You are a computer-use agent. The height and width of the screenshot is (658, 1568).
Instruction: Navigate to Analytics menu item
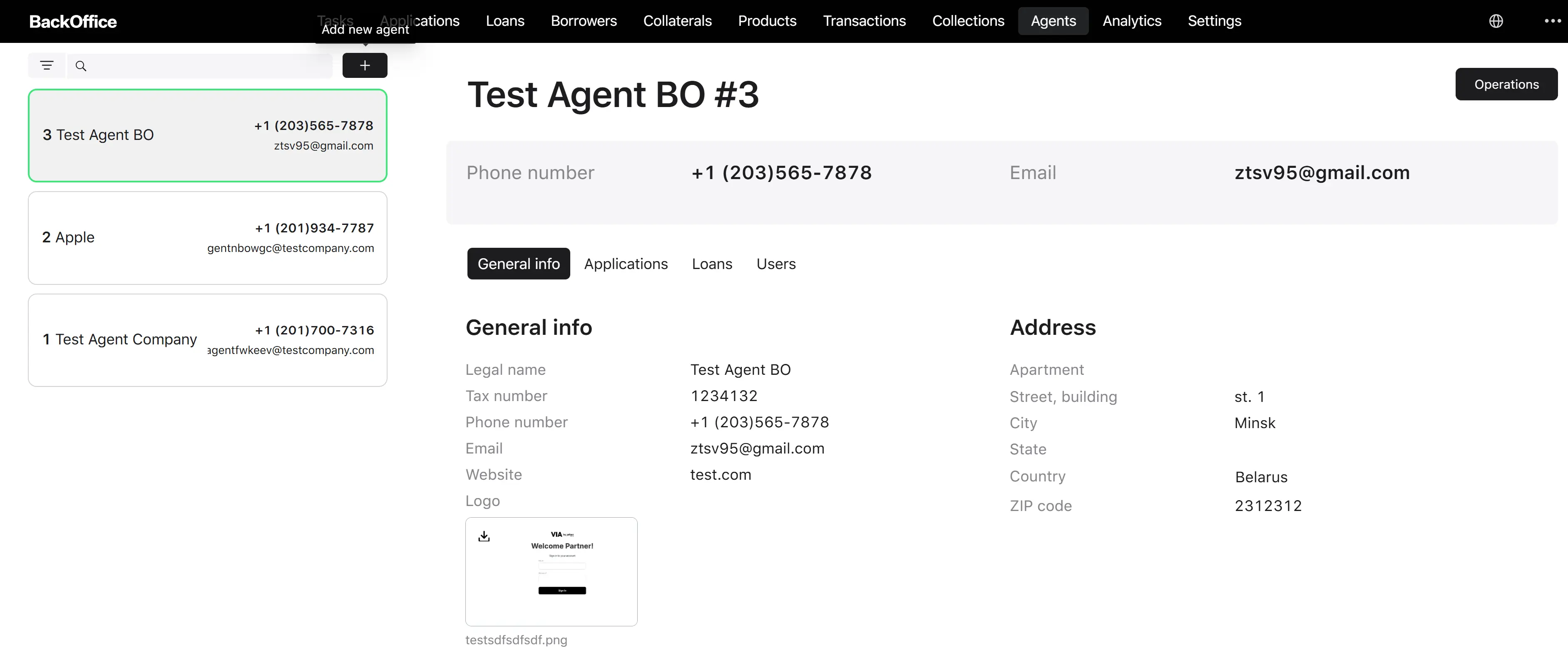1131,21
